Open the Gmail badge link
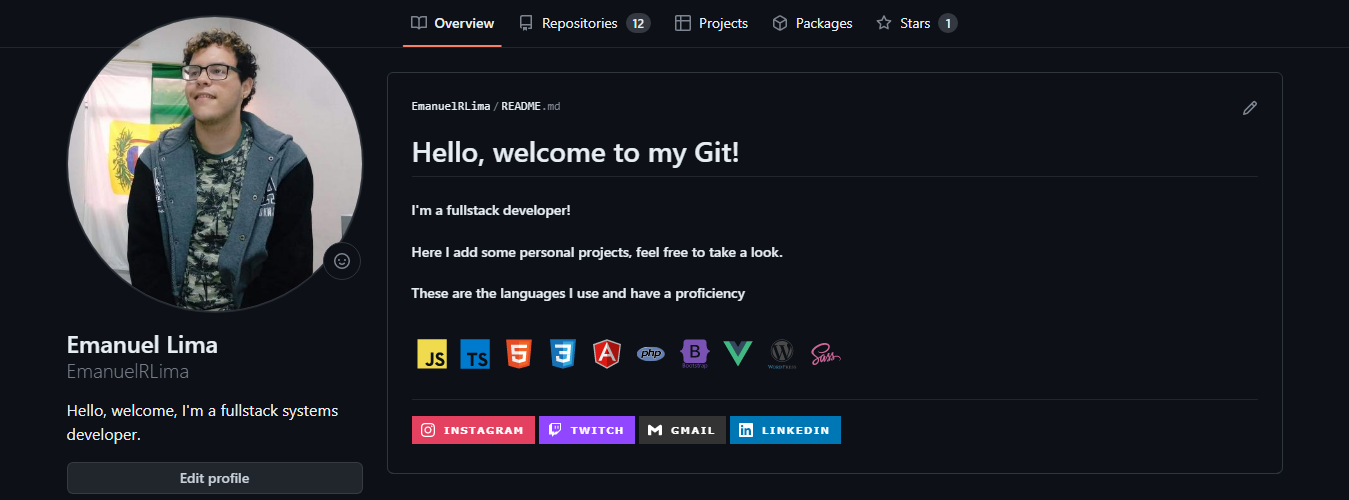This screenshot has width=1349, height=500. pyautogui.click(x=682, y=430)
